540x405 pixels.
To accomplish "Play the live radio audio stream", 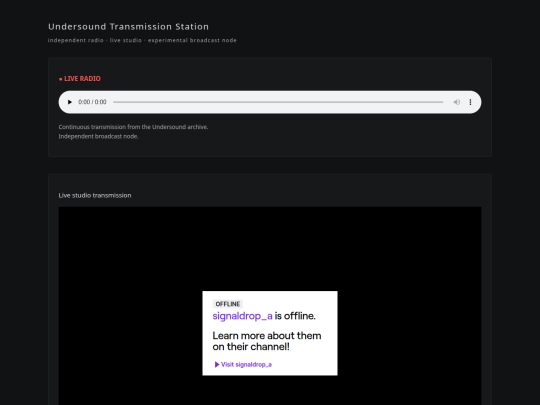I will tap(70, 102).
